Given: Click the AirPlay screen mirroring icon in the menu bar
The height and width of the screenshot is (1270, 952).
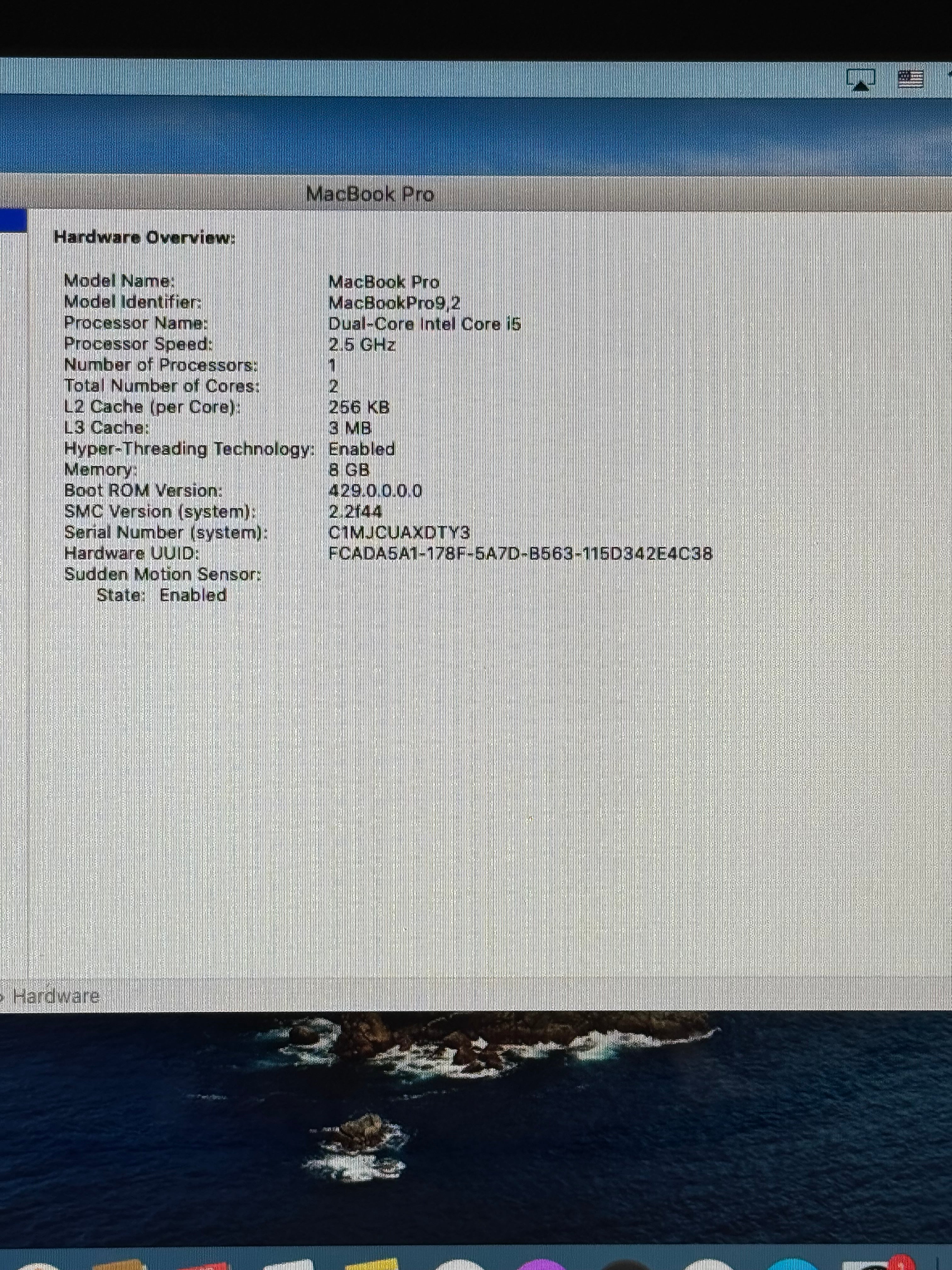Looking at the screenshot, I should (x=860, y=78).
